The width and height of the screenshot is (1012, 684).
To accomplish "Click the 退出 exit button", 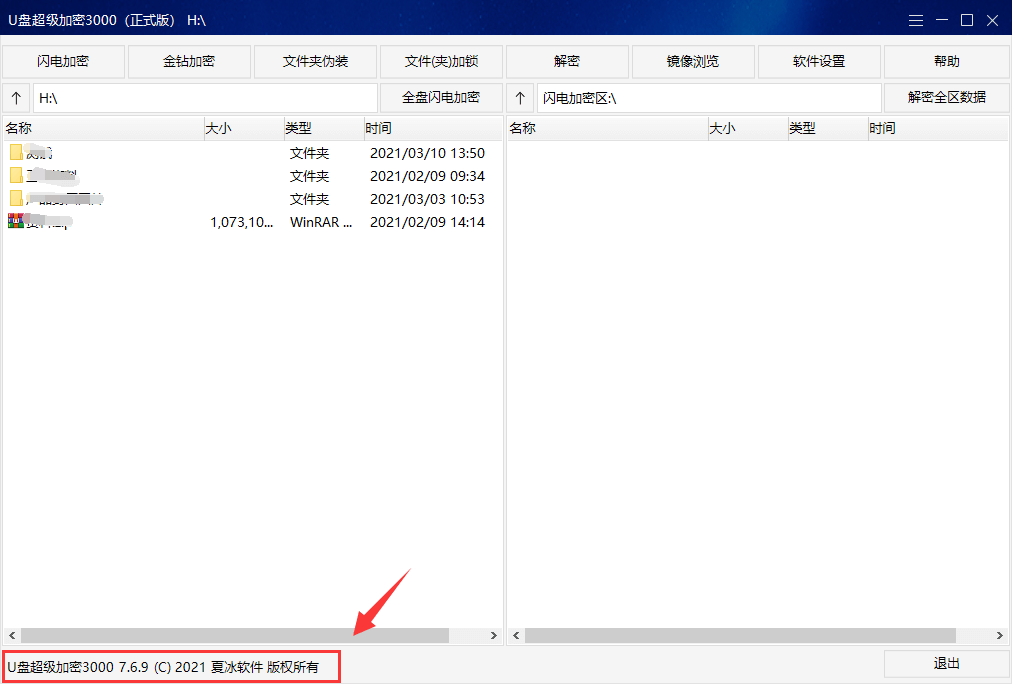I will click(x=944, y=663).
